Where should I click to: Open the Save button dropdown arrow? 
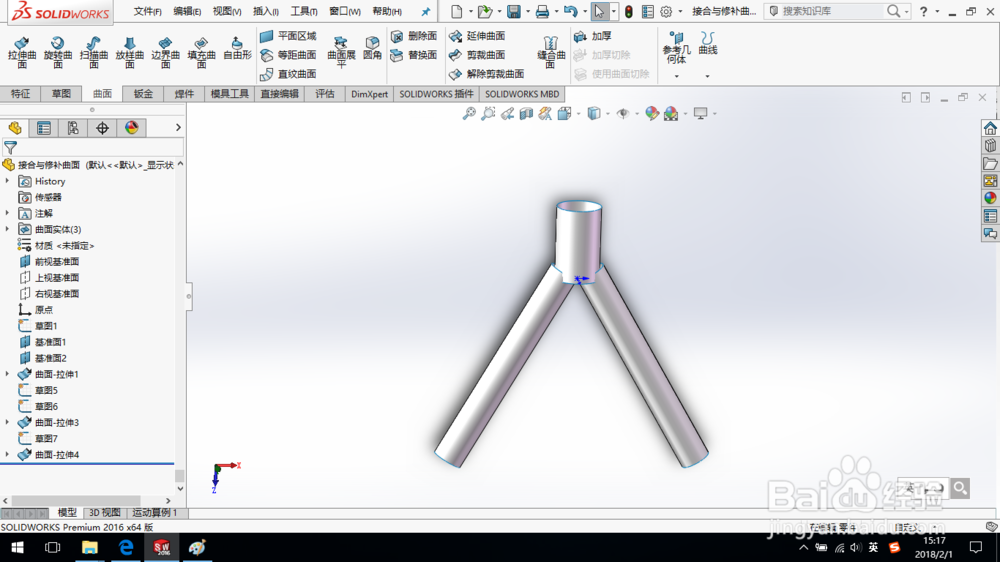pyautogui.click(x=527, y=11)
